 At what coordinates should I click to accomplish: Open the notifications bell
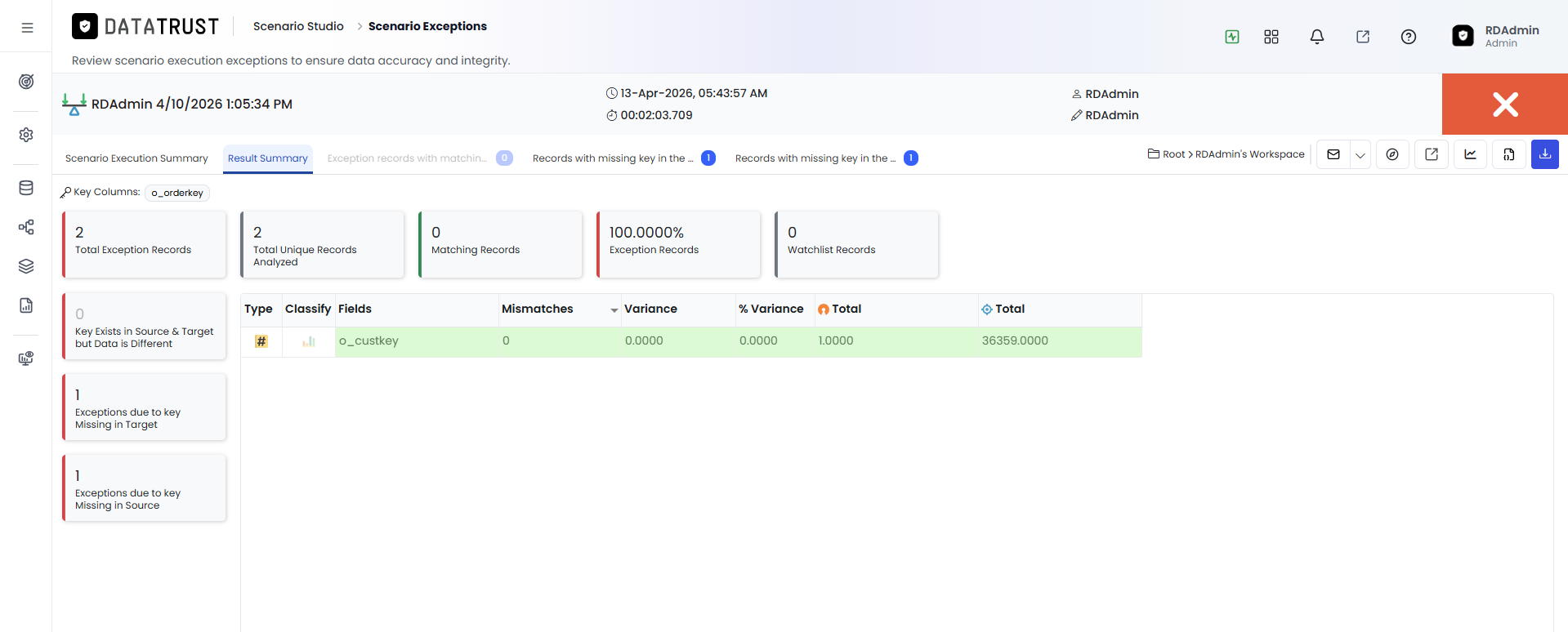point(1317,37)
